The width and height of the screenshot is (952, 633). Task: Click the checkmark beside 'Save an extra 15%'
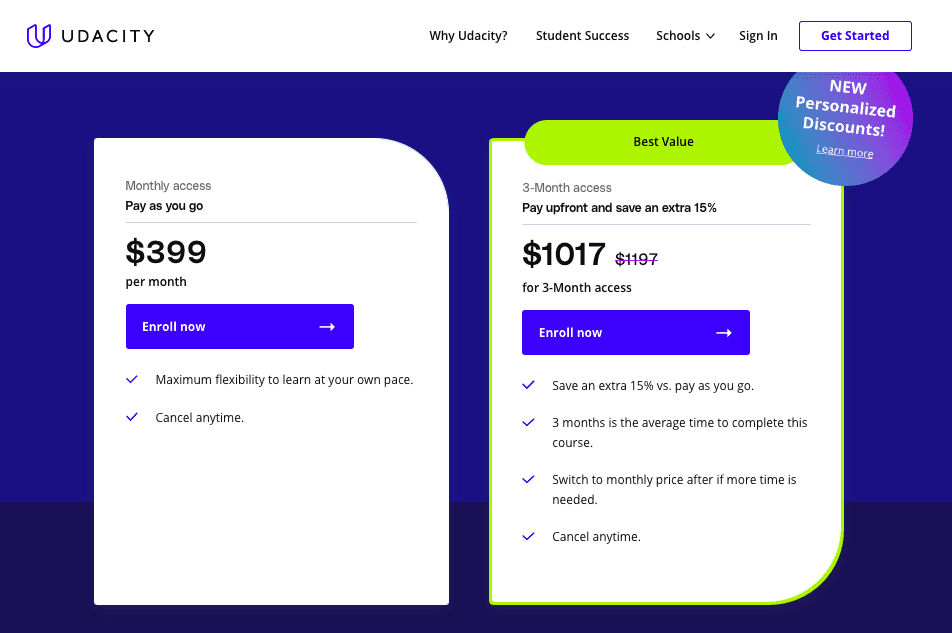528,384
